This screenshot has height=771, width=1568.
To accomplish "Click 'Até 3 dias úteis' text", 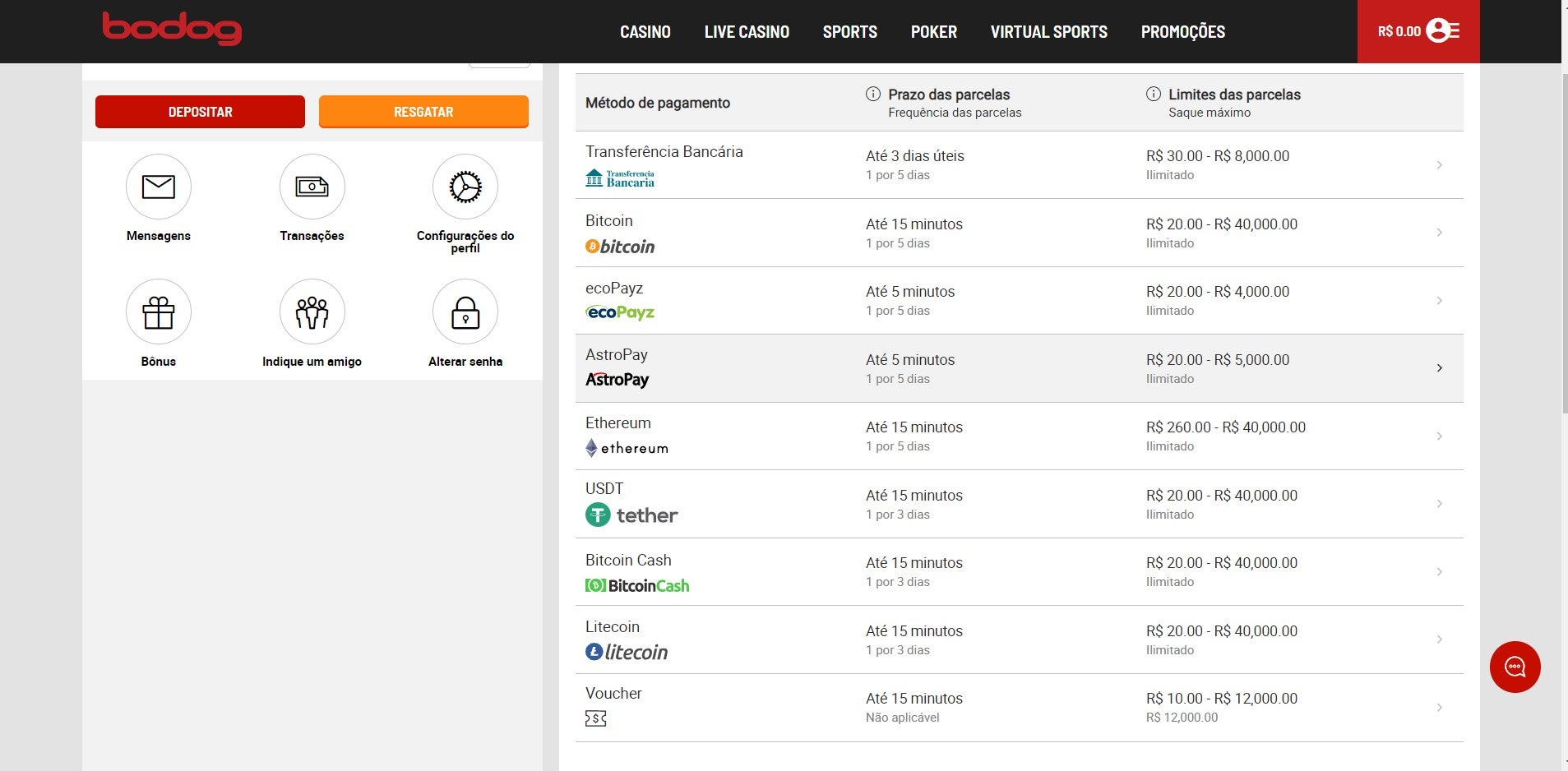I will tap(915, 156).
